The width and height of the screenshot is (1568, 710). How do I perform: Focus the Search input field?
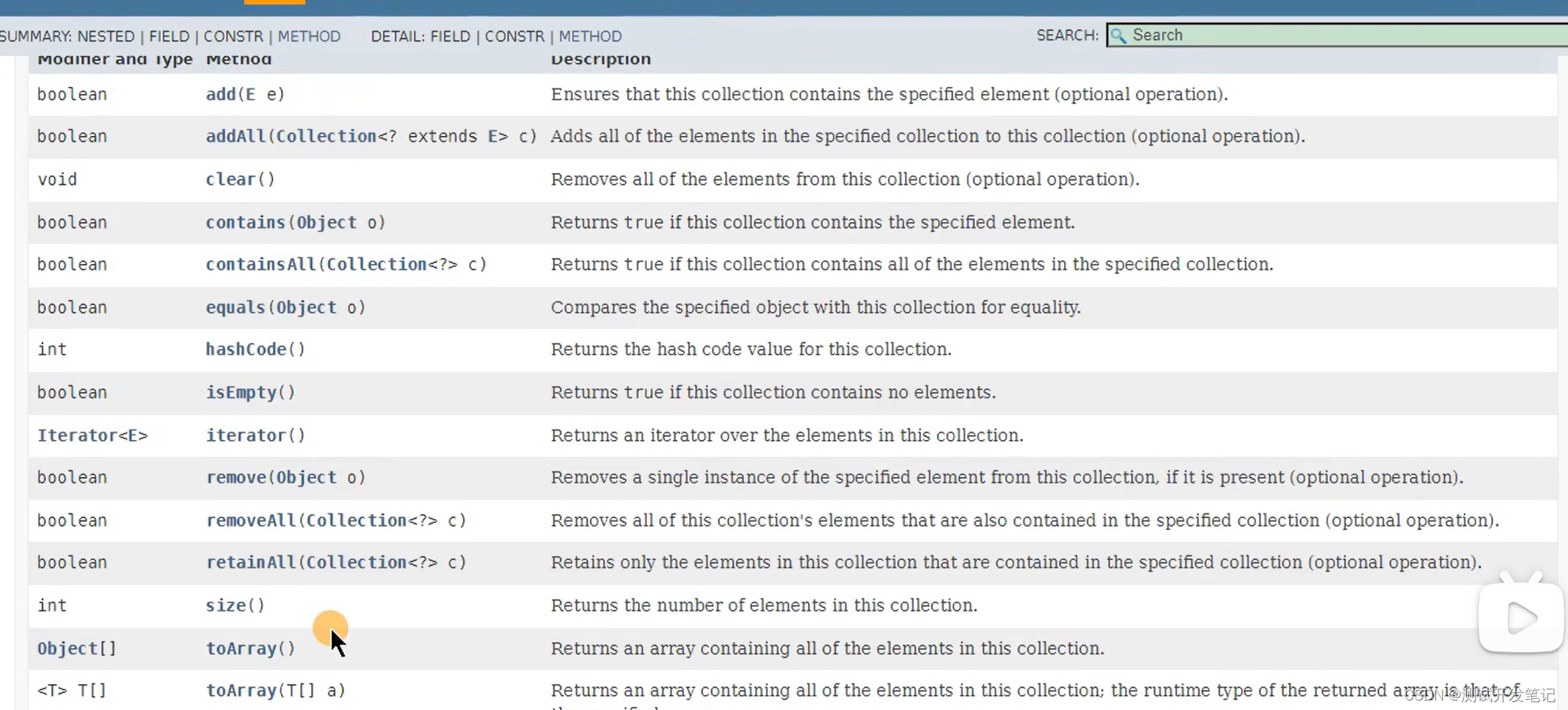coord(1337,36)
